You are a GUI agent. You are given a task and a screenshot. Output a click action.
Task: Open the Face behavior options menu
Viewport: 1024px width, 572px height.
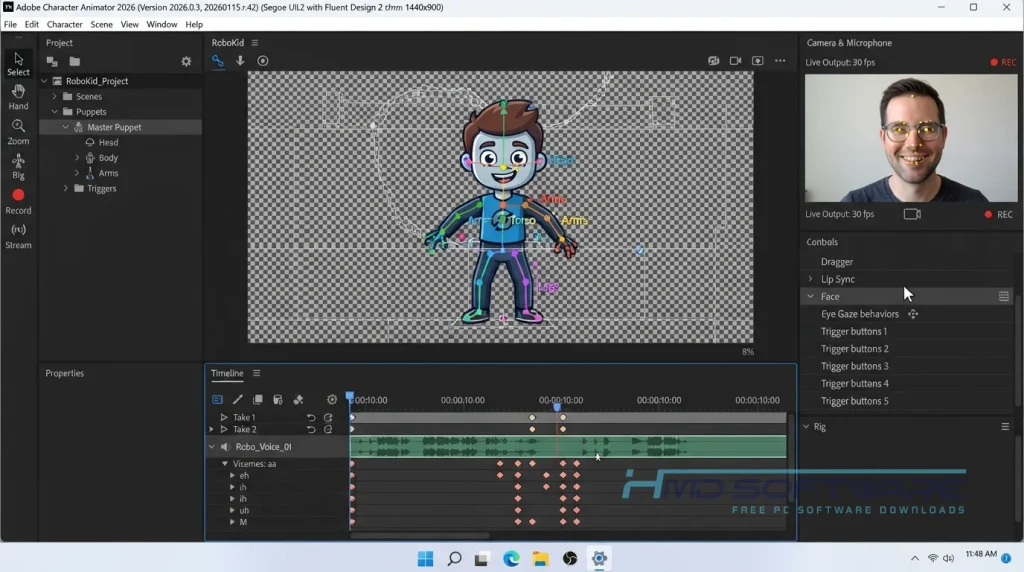click(1004, 296)
